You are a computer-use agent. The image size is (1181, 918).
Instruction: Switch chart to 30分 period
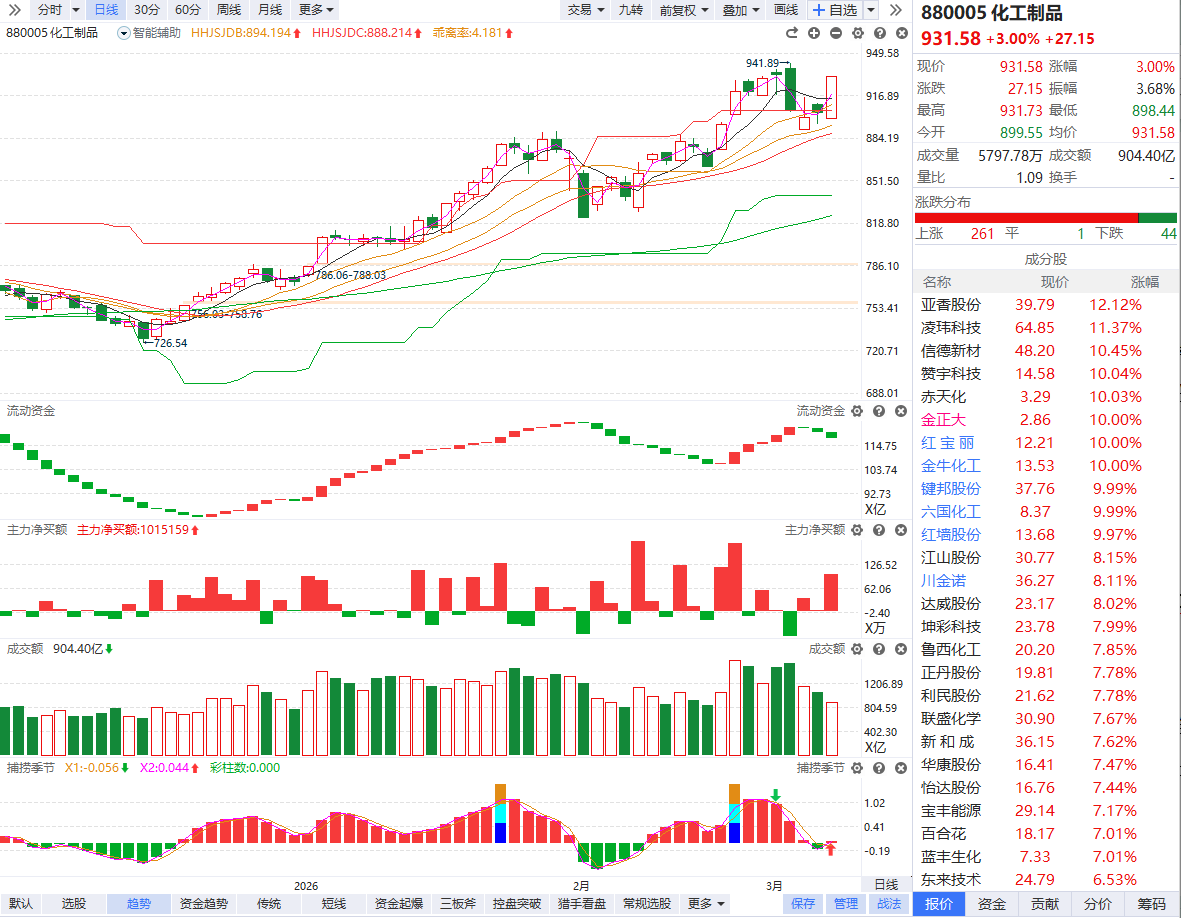(146, 10)
